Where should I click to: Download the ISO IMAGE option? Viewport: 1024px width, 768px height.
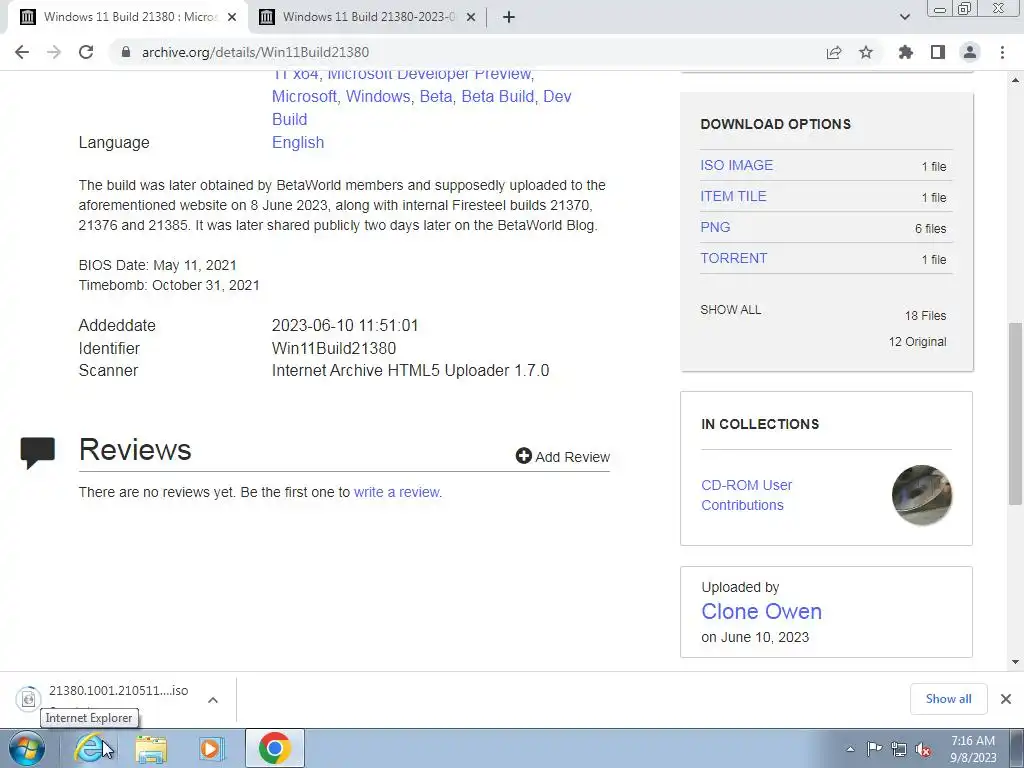click(737, 165)
